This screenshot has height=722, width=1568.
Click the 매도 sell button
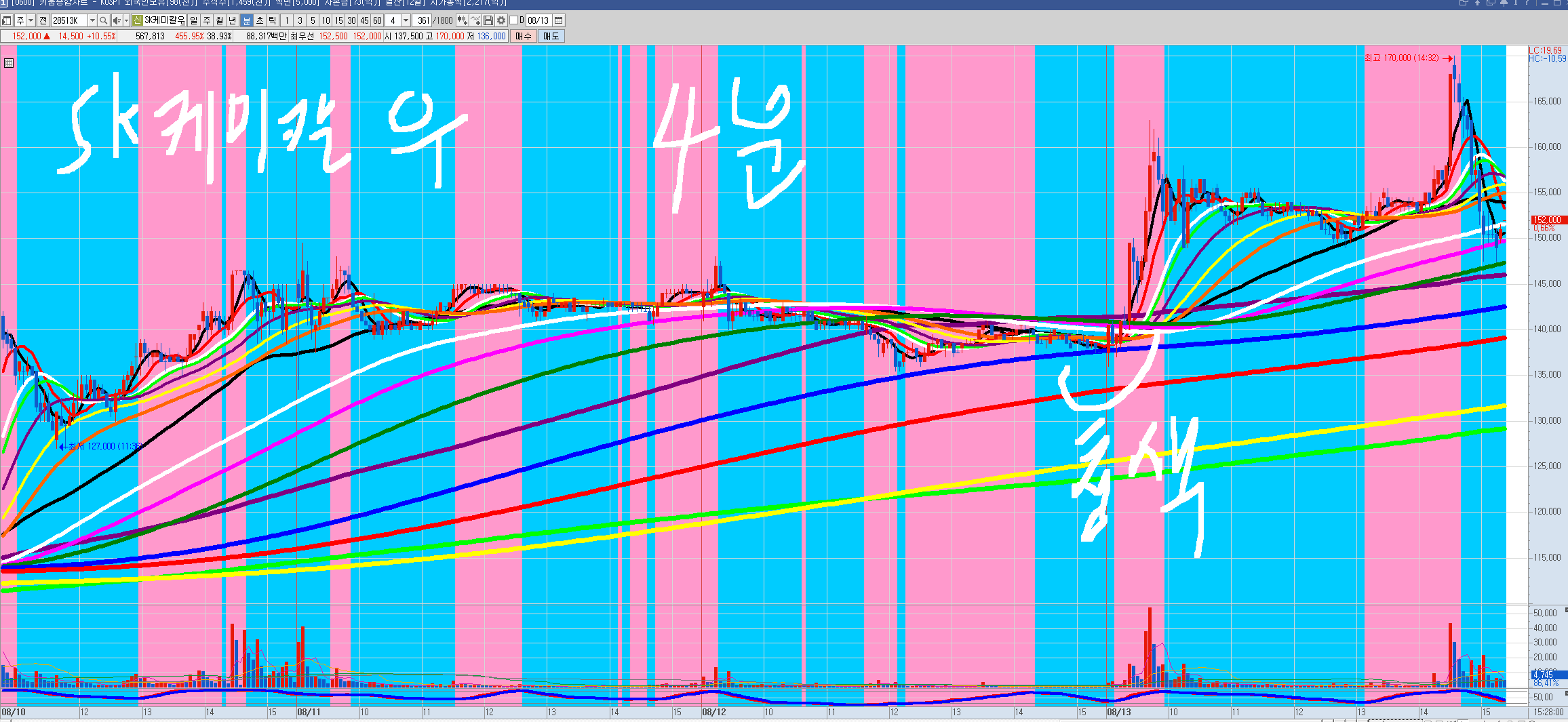551,36
